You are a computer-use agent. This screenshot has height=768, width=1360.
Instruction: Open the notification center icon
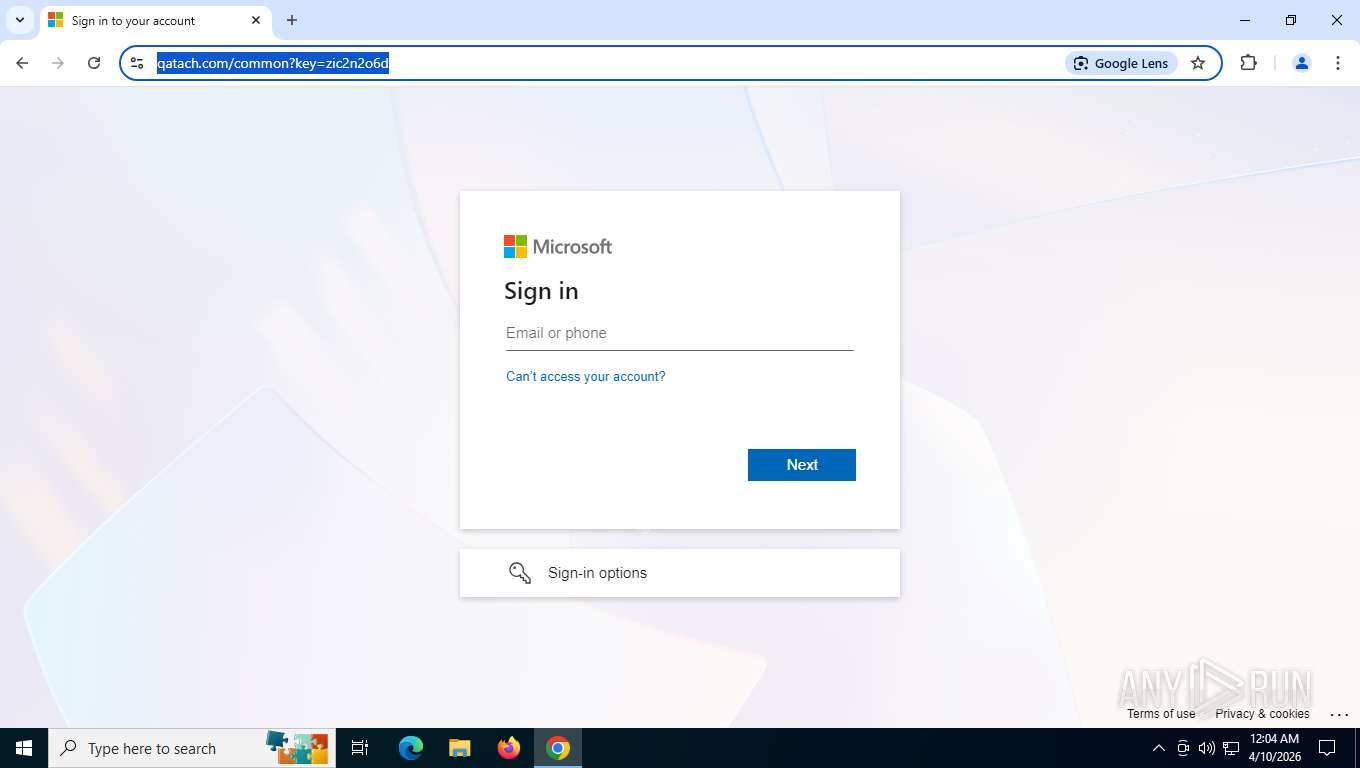click(x=1327, y=748)
